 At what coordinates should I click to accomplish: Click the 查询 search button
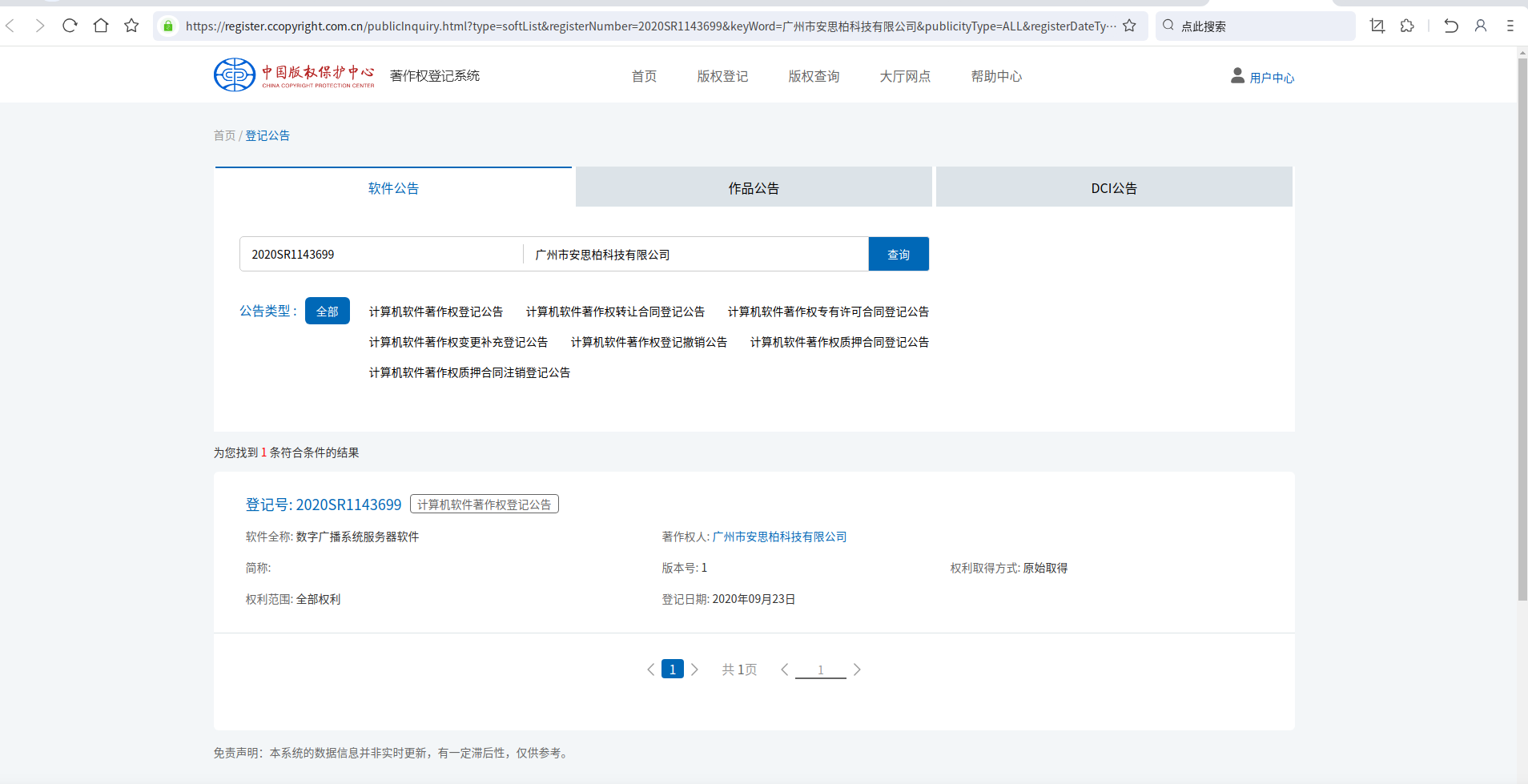[x=899, y=254]
